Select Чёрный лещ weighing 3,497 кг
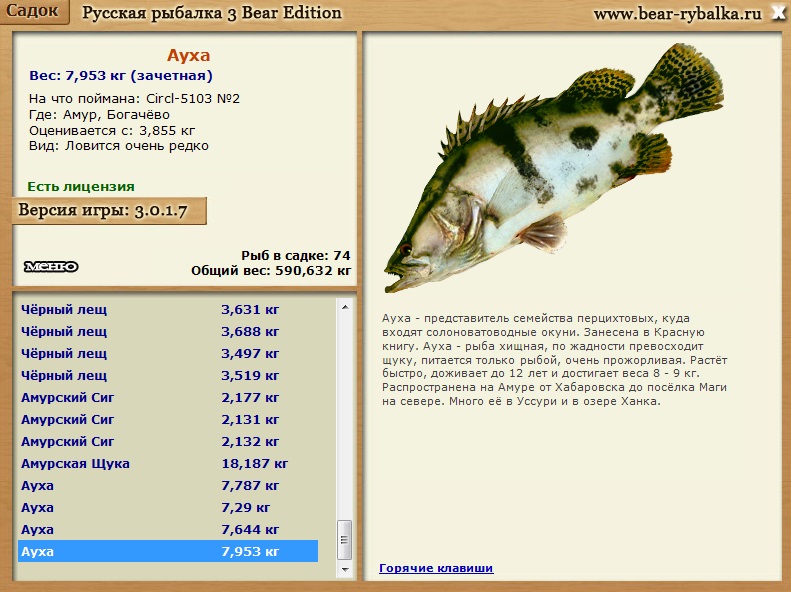The image size is (791, 592). (168, 353)
